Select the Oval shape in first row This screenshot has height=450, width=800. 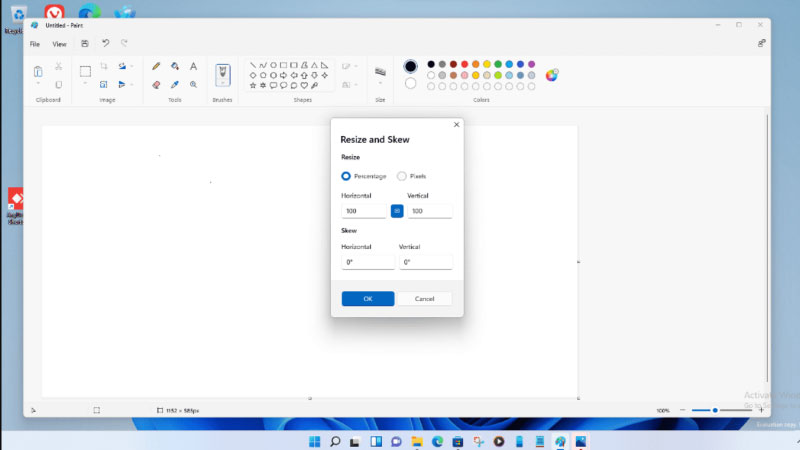[x=273, y=65]
